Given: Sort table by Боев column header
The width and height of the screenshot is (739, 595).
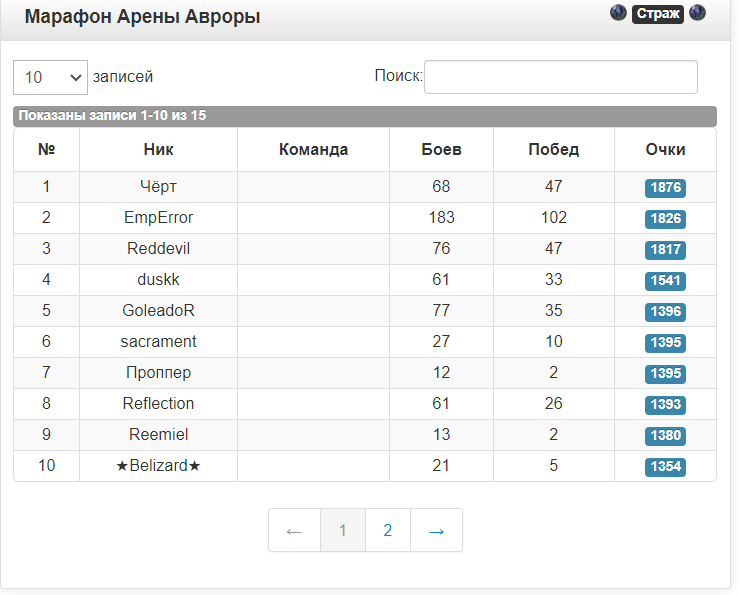Looking at the screenshot, I should [x=441, y=150].
